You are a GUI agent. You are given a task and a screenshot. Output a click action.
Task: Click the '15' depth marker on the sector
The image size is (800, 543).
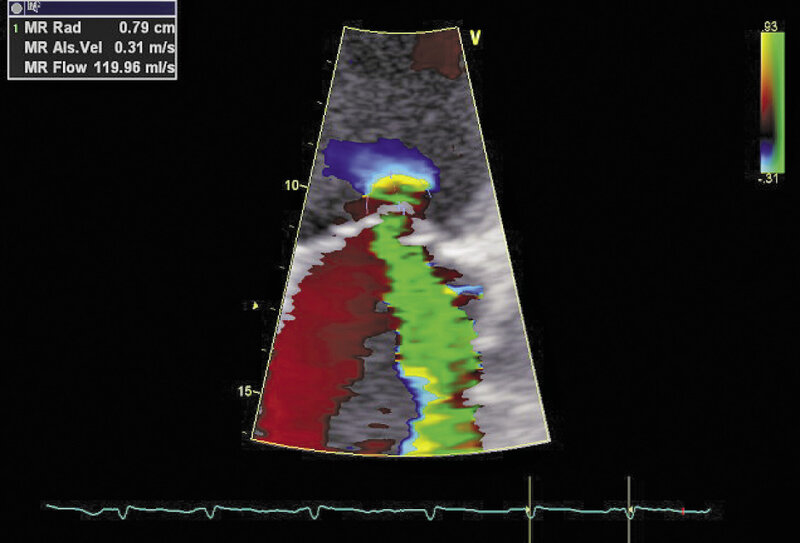click(245, 391)
